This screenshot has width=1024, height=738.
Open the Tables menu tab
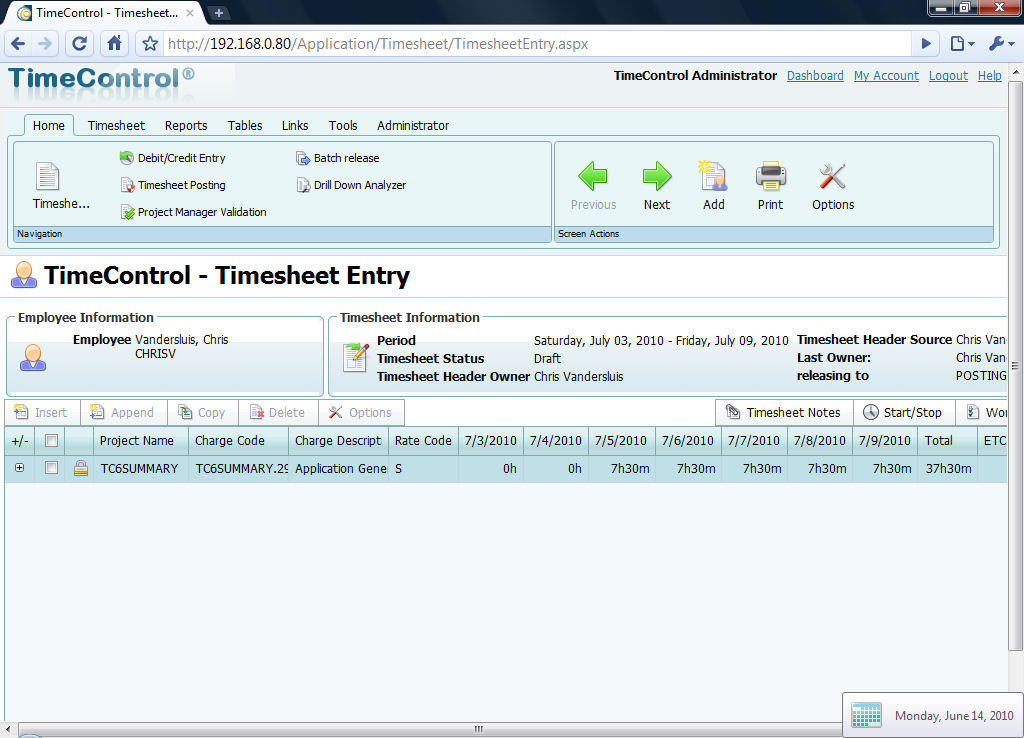(245, 125)
